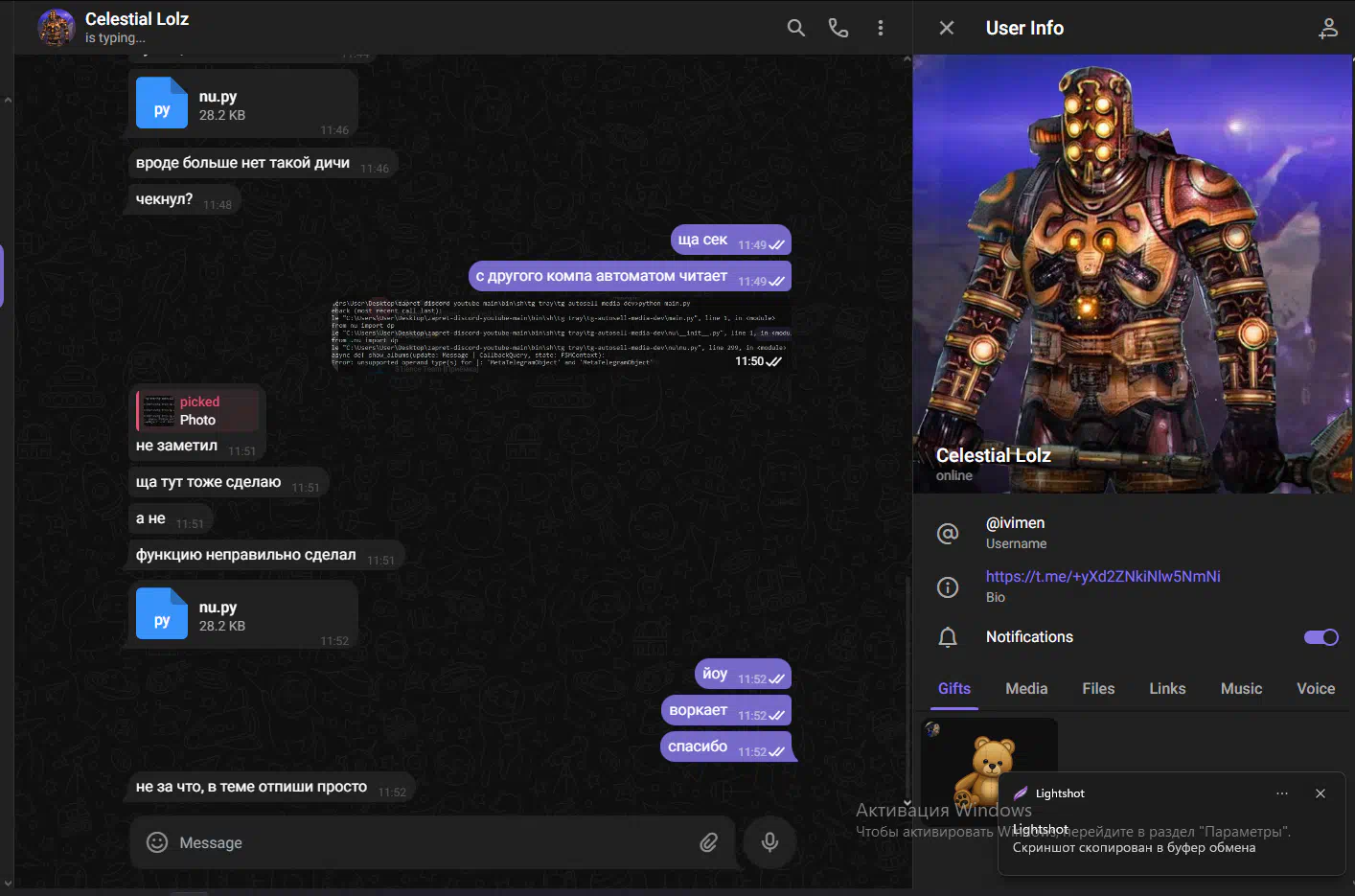Record a voice message with microphone button
Image resolution: width=1355 pixels, height=896 pixels.
pos(769,842)
